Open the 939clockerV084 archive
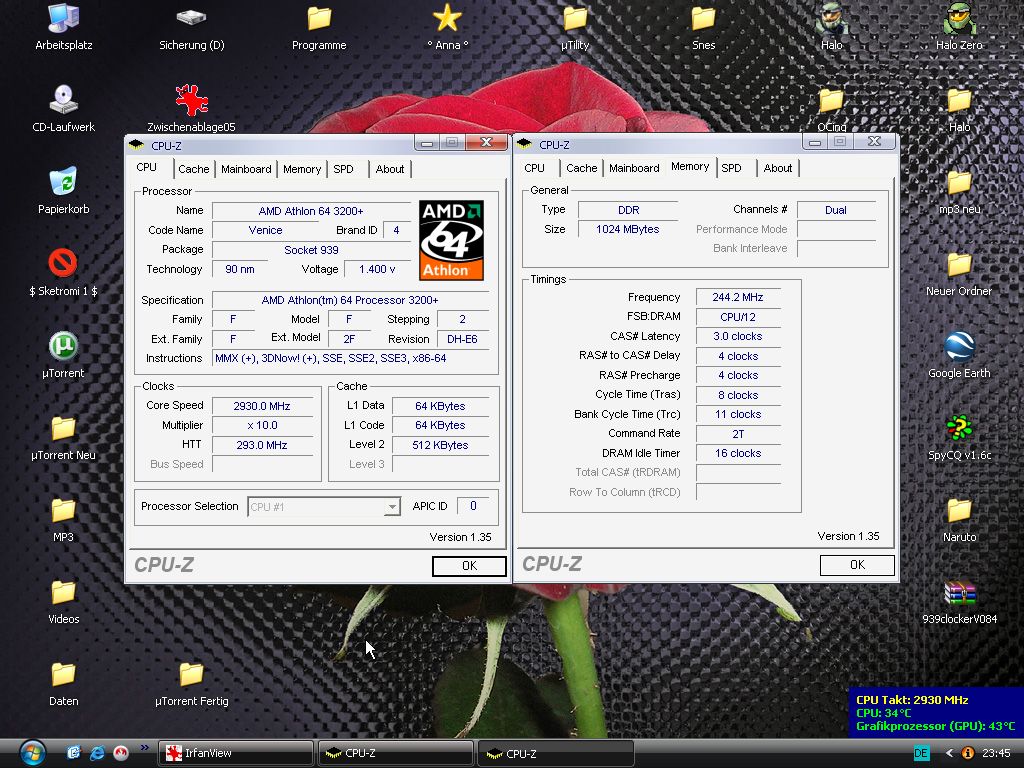The height and width of the screenshot is (768, 1024). tap(959, 601)
